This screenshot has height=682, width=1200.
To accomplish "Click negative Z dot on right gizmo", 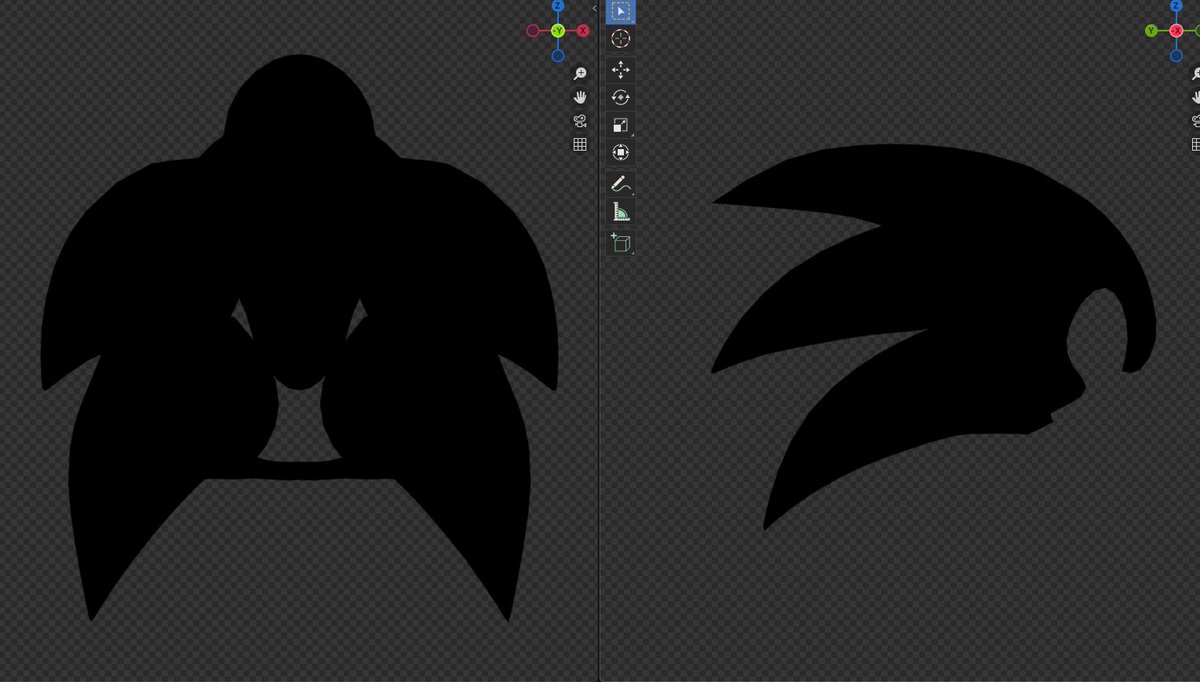I will (x=1176, y=56).
